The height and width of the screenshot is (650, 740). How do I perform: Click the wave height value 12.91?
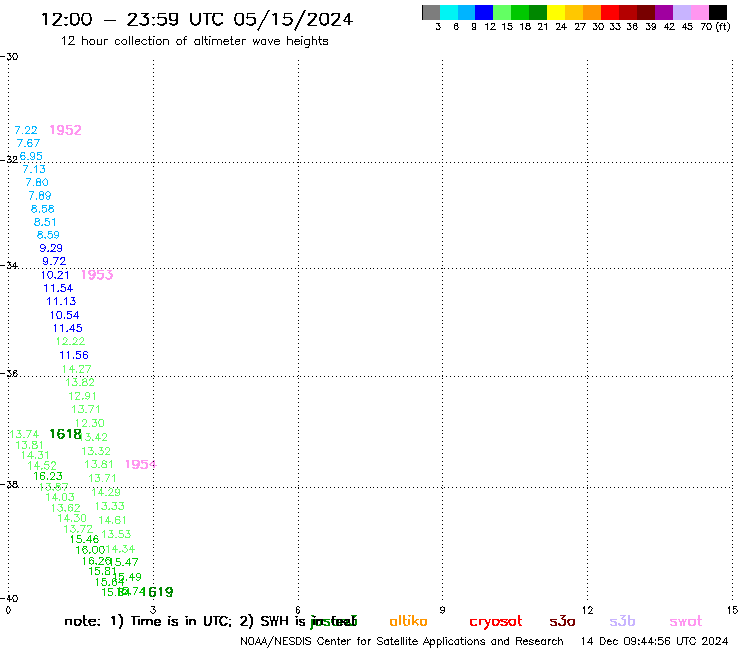coord(82,397)
